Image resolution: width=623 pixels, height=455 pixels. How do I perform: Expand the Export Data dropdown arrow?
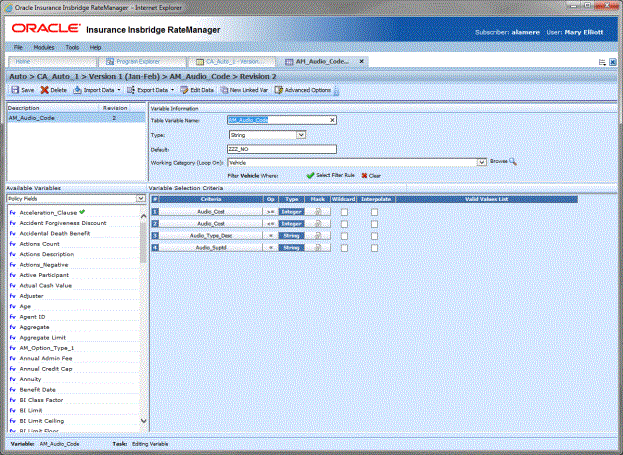pyautogui.click(x=172, y=90)
